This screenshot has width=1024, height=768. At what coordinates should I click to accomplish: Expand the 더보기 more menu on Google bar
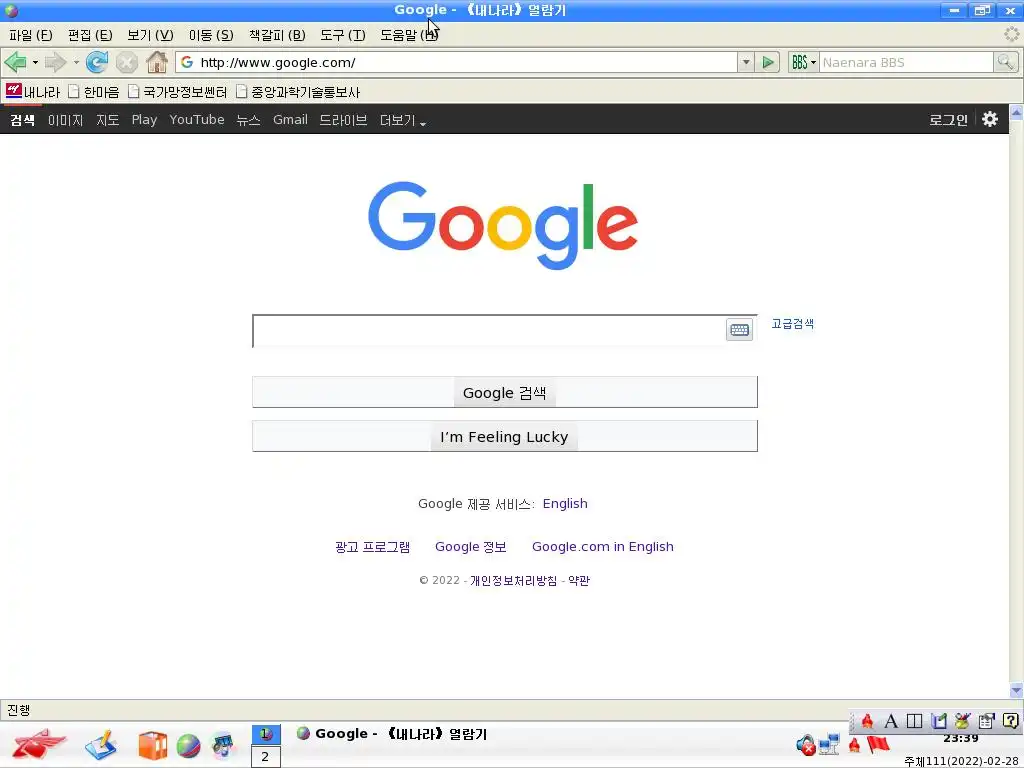coord(402,120)
